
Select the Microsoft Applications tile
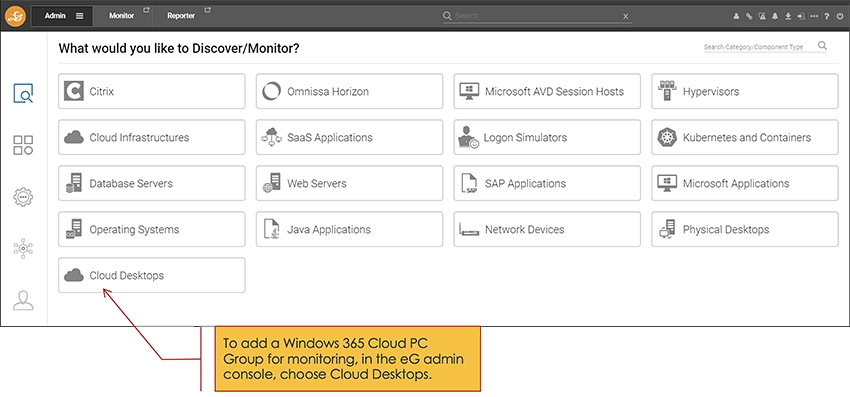click(x=745, y=183)
